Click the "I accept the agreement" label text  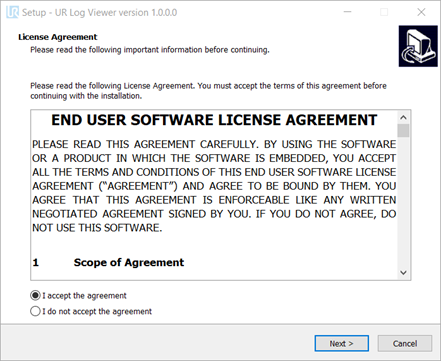[84, 296]
